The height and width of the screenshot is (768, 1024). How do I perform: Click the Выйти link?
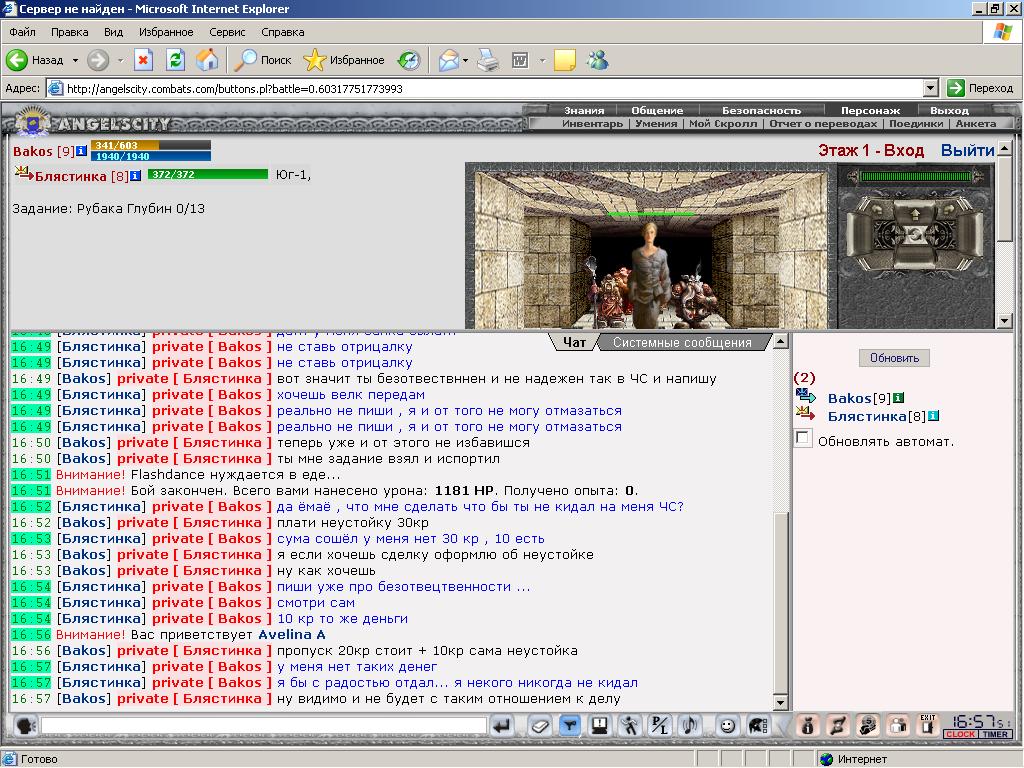[x=967, y=150]
